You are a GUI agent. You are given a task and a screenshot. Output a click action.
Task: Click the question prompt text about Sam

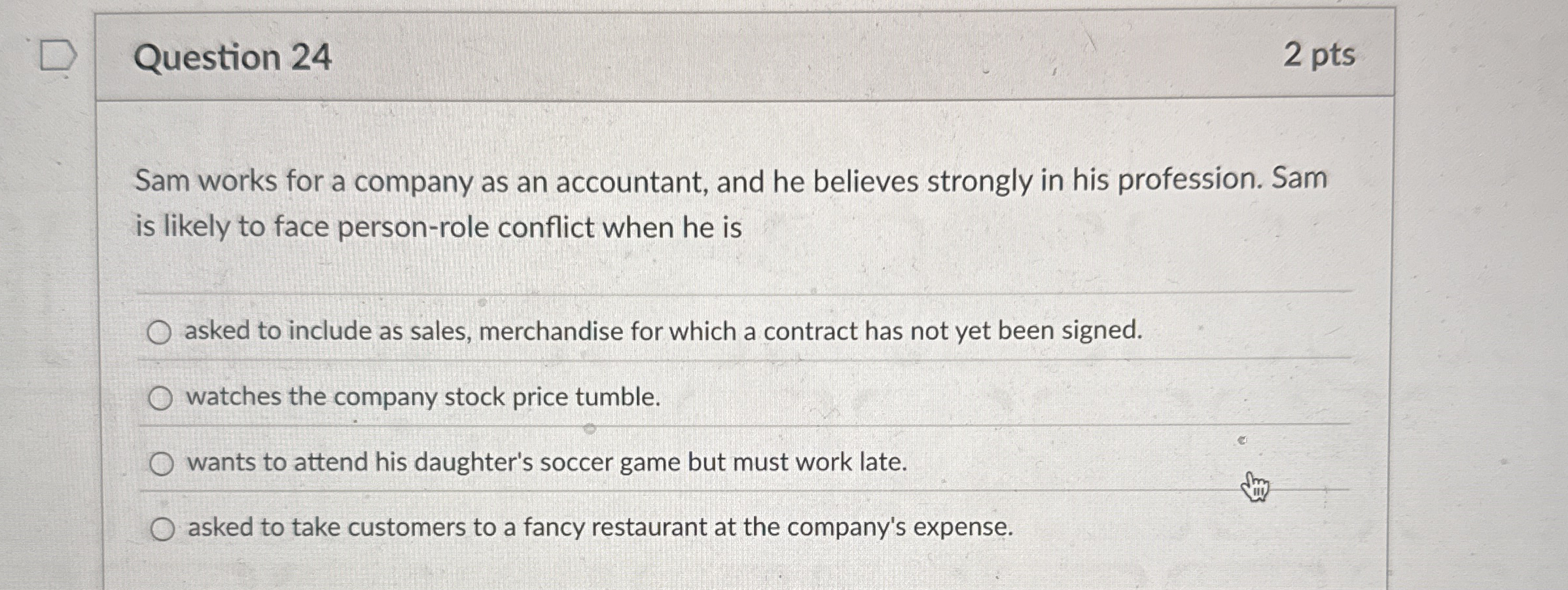pos(654,203)
